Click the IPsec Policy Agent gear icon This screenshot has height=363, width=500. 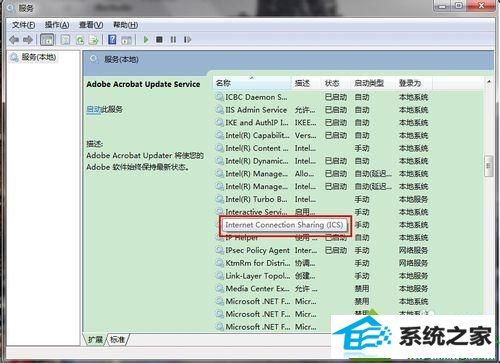pyautogui.click(x=220, y=250)
